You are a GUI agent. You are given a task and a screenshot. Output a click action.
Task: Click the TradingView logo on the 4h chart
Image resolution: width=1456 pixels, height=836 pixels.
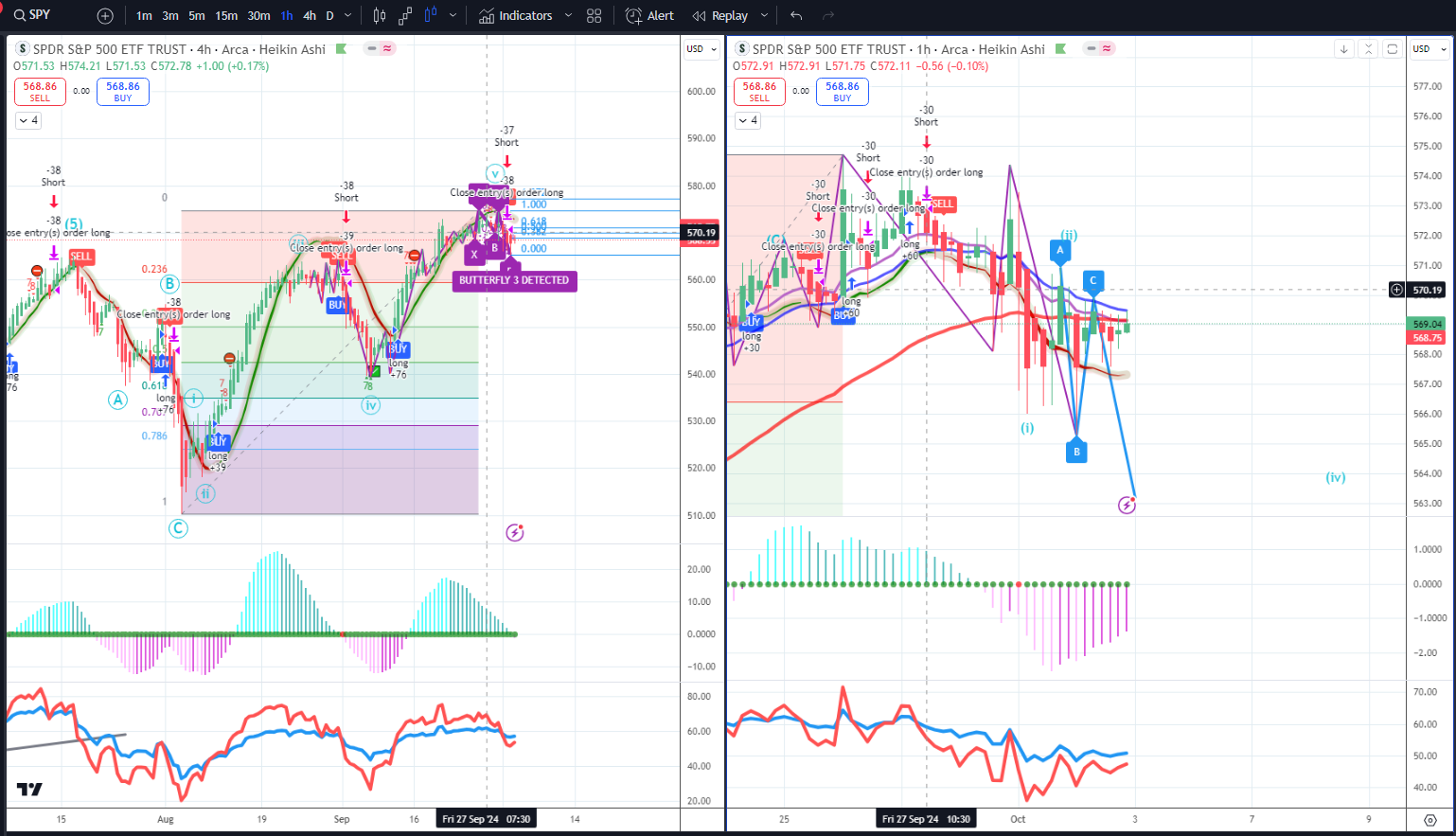coord(29,790)
